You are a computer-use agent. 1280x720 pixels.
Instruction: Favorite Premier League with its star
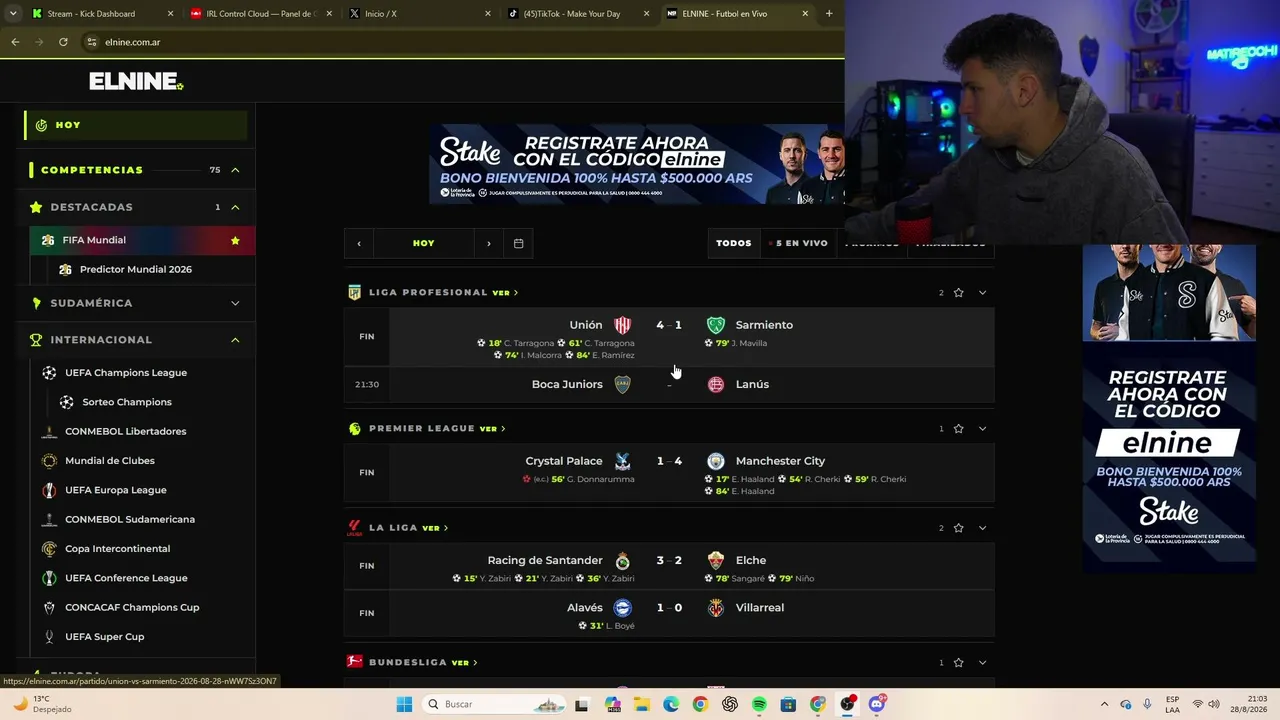coord(959,429)
